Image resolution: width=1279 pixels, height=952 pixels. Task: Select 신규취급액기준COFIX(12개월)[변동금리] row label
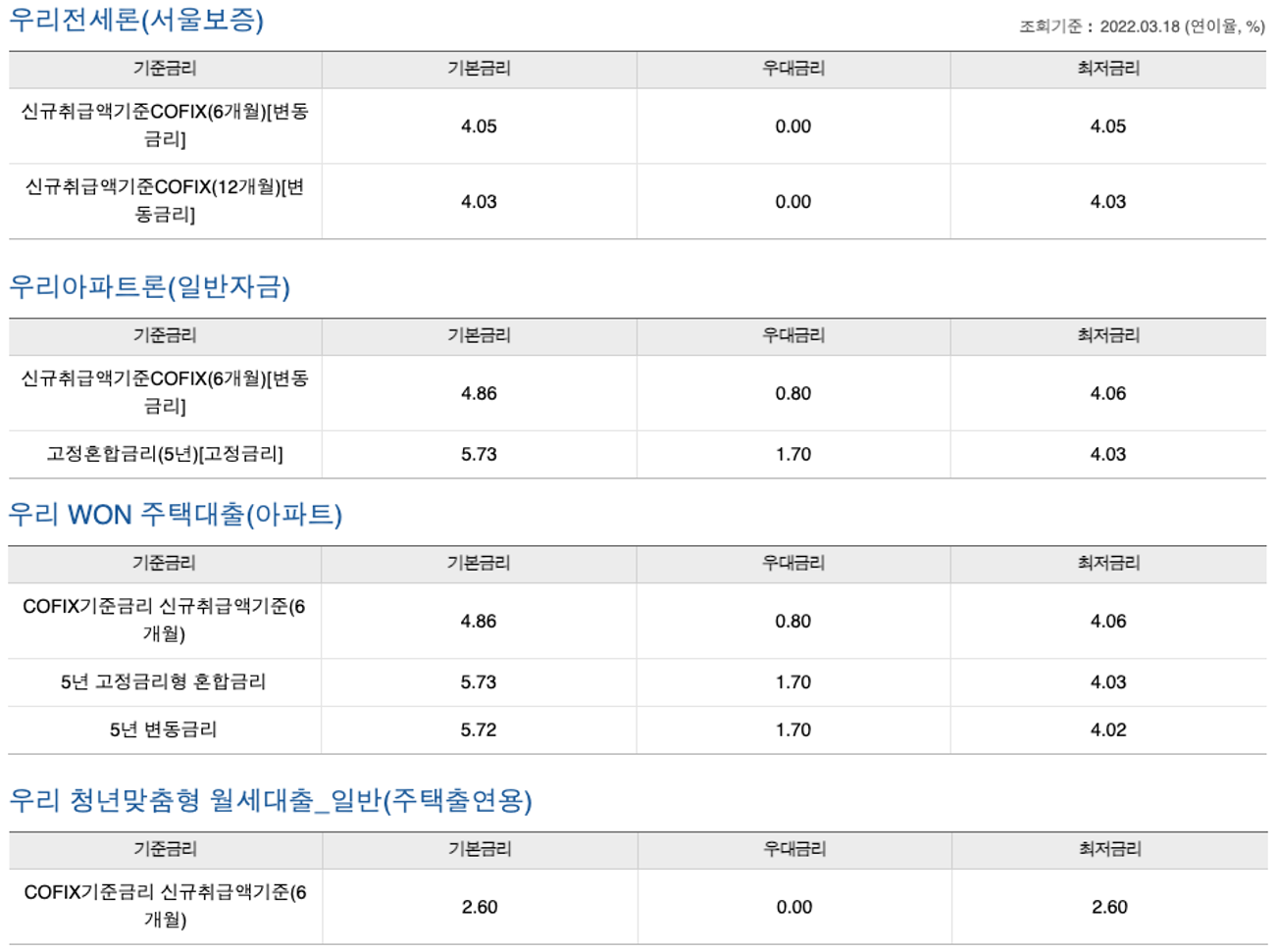pyautogui.click(x=165, y=201)
